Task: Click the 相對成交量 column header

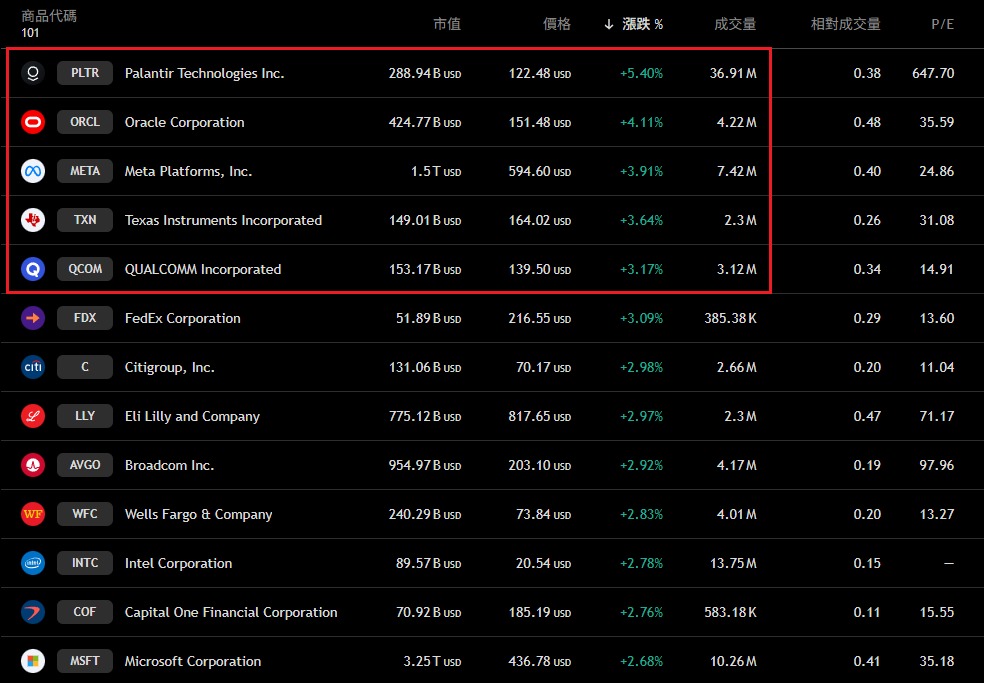Action: coord(845,24)
